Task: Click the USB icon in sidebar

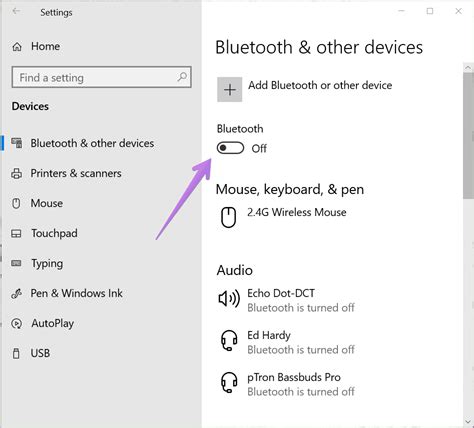Action: pos(16,353)
